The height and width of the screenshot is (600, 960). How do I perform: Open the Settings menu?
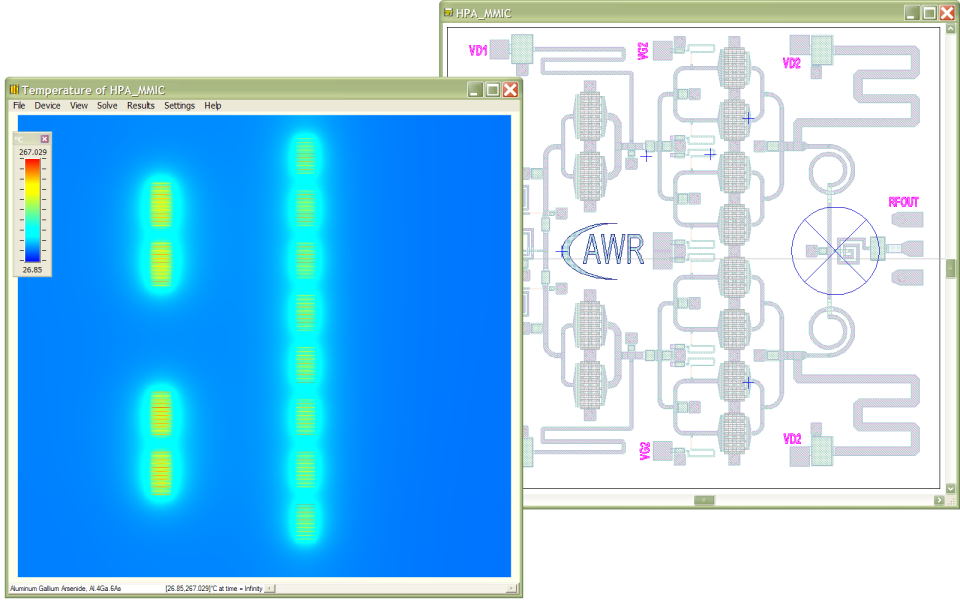pos(180,105)
